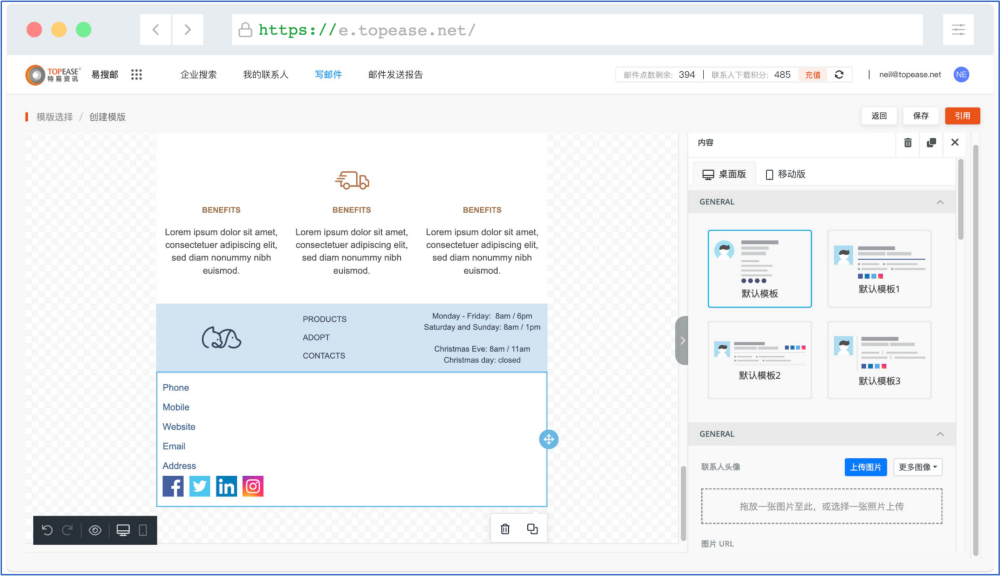The height and width of the screenshot is (577, 1000).
Task: Click the Address text in signature
Action: (179, 466)
